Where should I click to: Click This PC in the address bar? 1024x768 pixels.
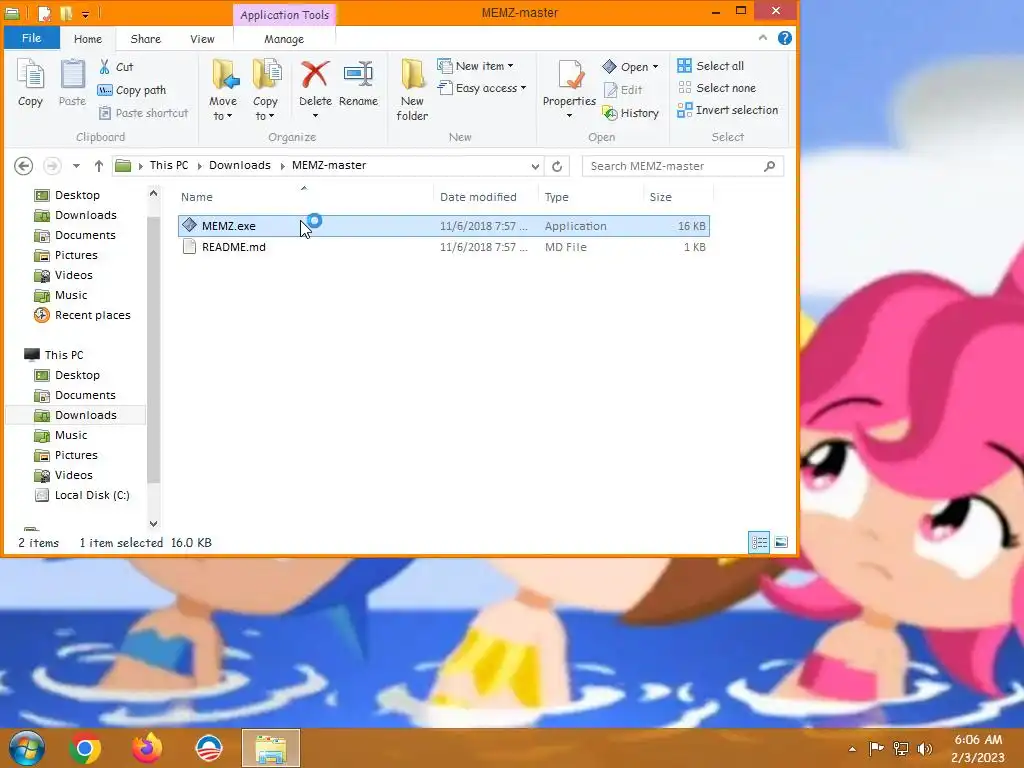(x=168, y=165)
